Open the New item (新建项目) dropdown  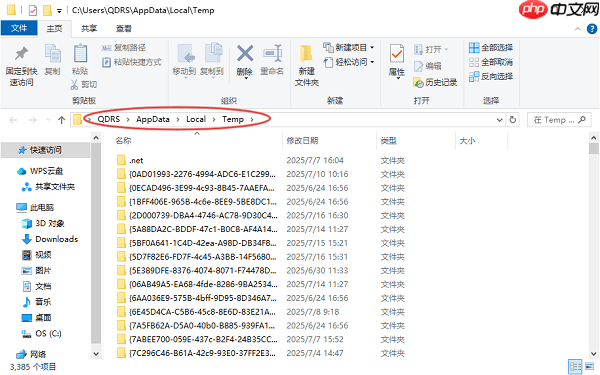point(349,47)
